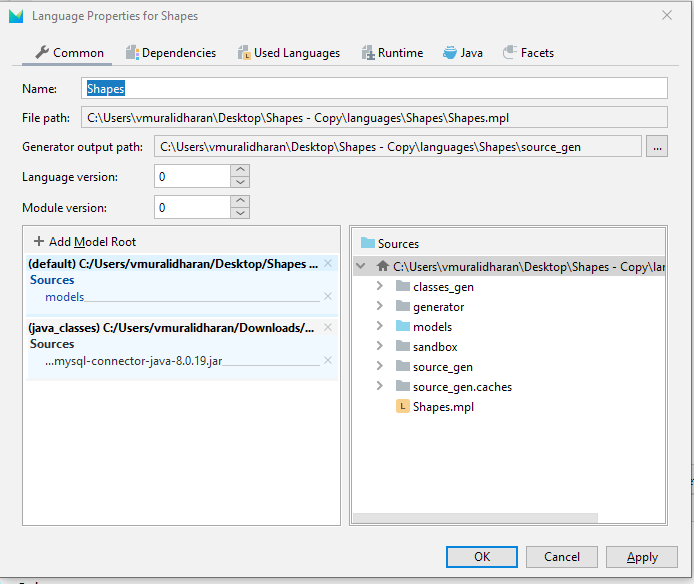Screen dimensions: 694x584
Task: Remove mysql-connector jar source entry
Action: [x=328, y=361]
